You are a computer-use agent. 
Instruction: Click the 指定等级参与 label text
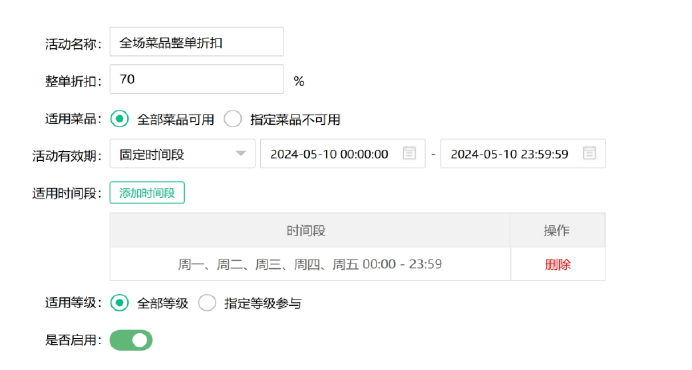pos(263,304)
